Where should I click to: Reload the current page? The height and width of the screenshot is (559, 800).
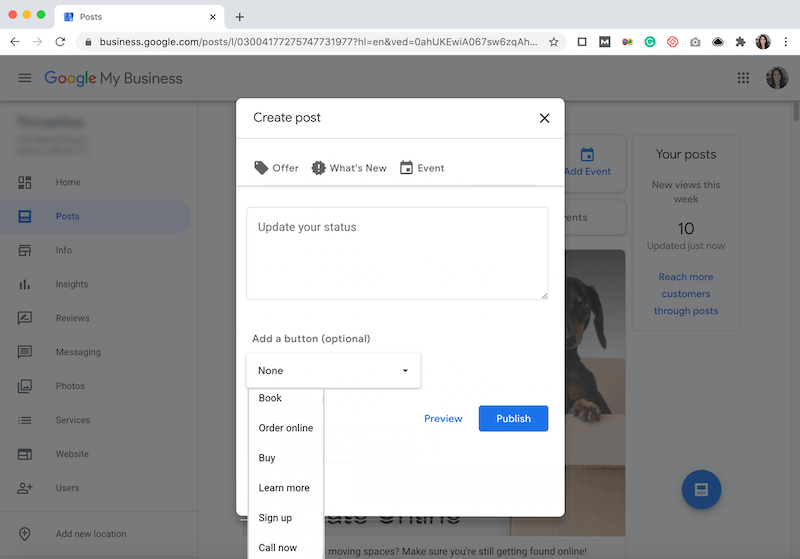60,42
